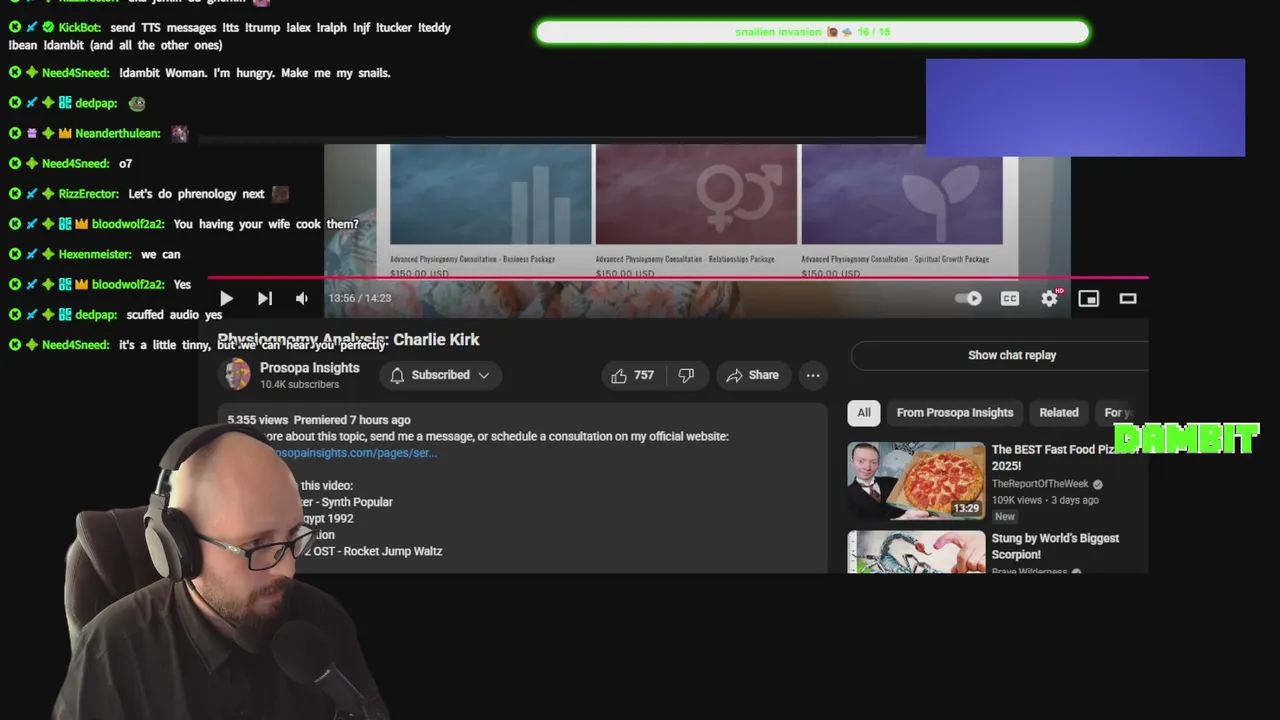Click Neanderthulean's emote in chat
Image resolution: width=1280 pixels, height=720 pixels.
tap(180, 133)
